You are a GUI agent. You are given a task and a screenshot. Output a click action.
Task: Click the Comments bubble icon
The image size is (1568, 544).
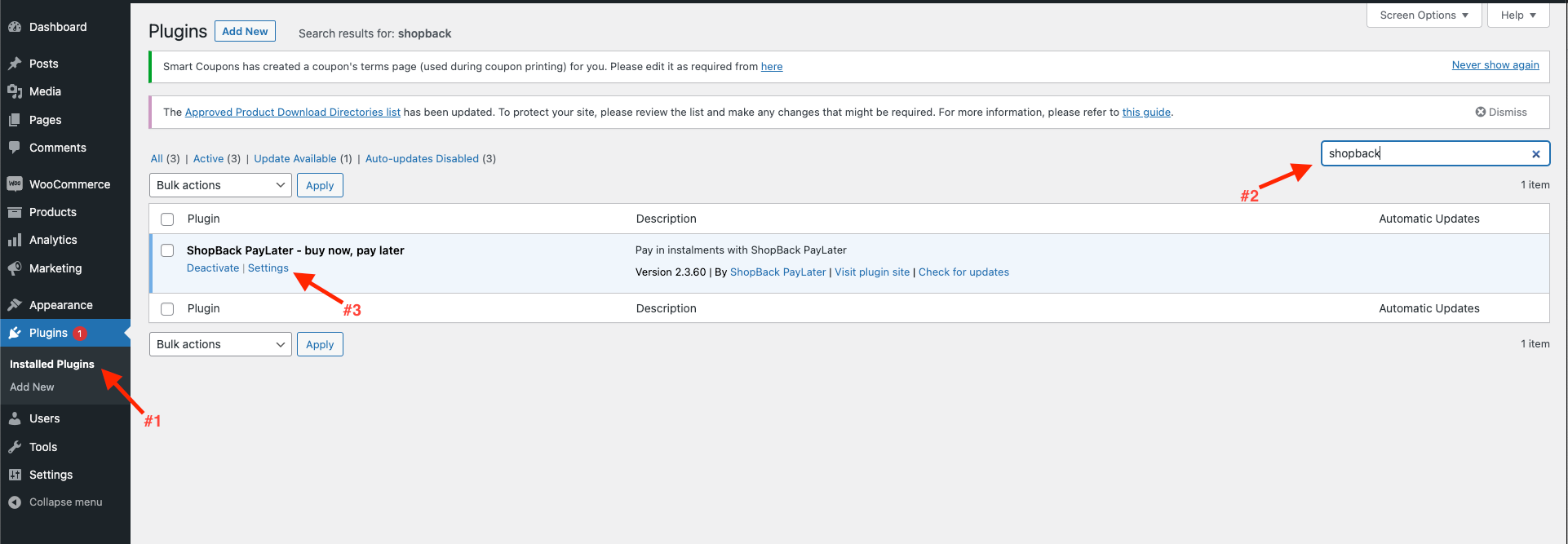coord(15,148)
